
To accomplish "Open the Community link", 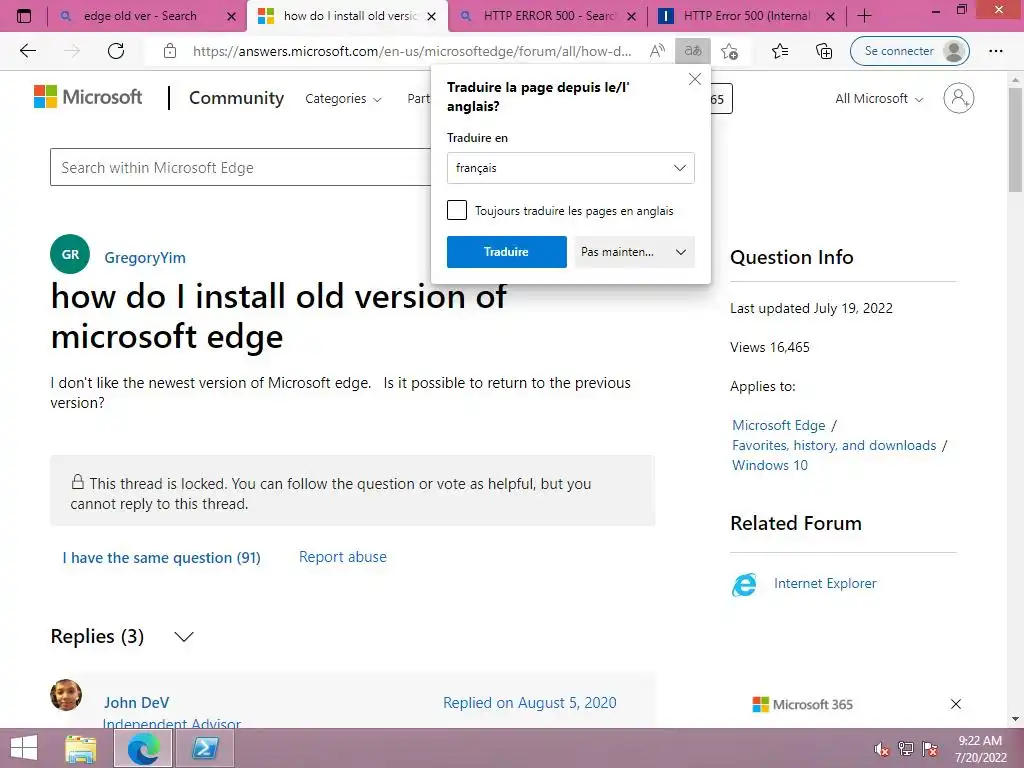I will [236, 98].
